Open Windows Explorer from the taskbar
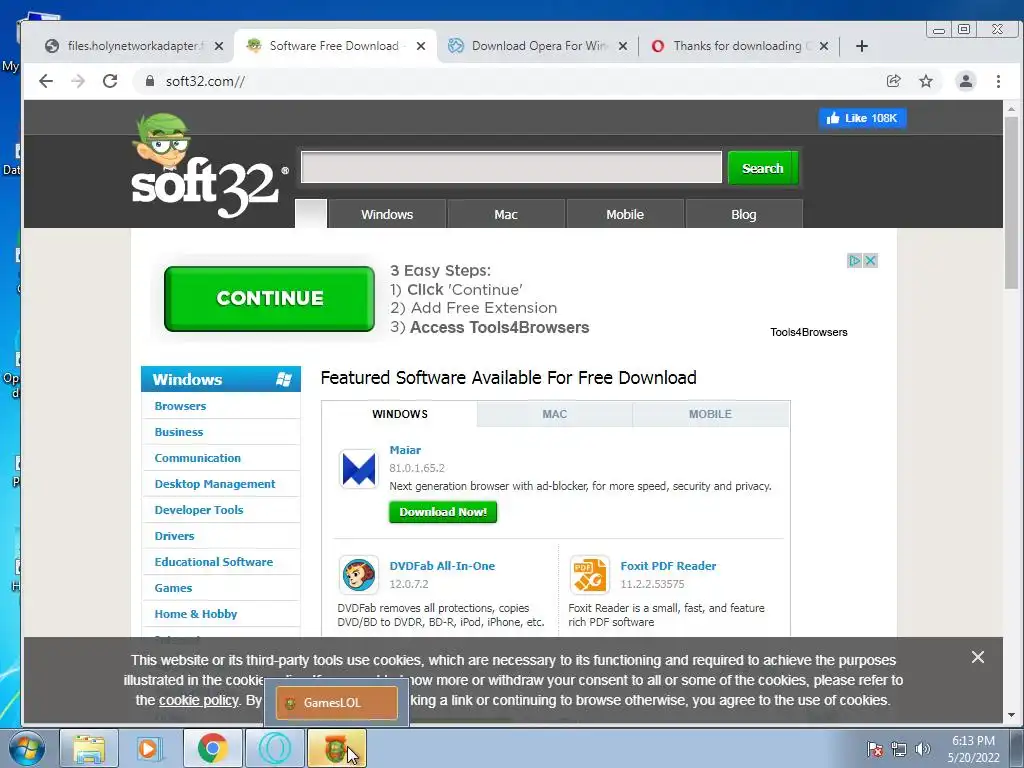The image size is (1024, 768). coord(89,748)
